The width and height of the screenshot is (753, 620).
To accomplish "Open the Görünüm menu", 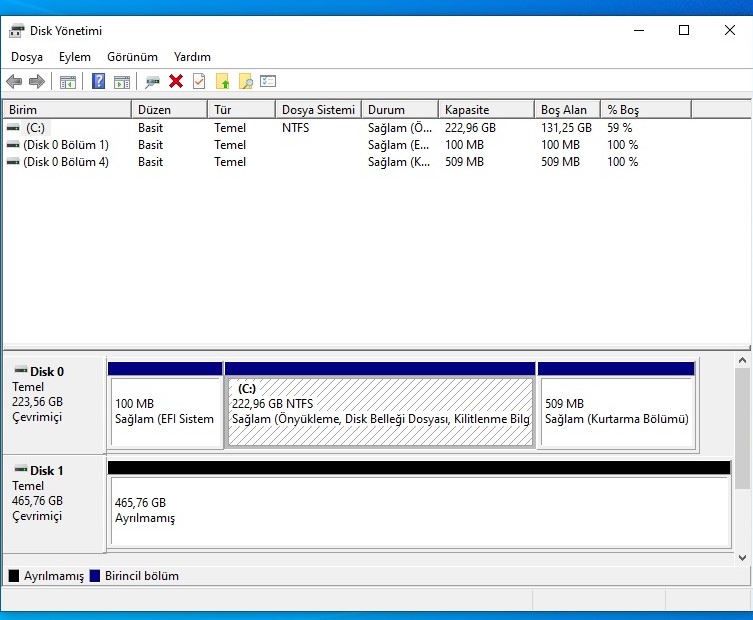I will click(x=132, y=57).
